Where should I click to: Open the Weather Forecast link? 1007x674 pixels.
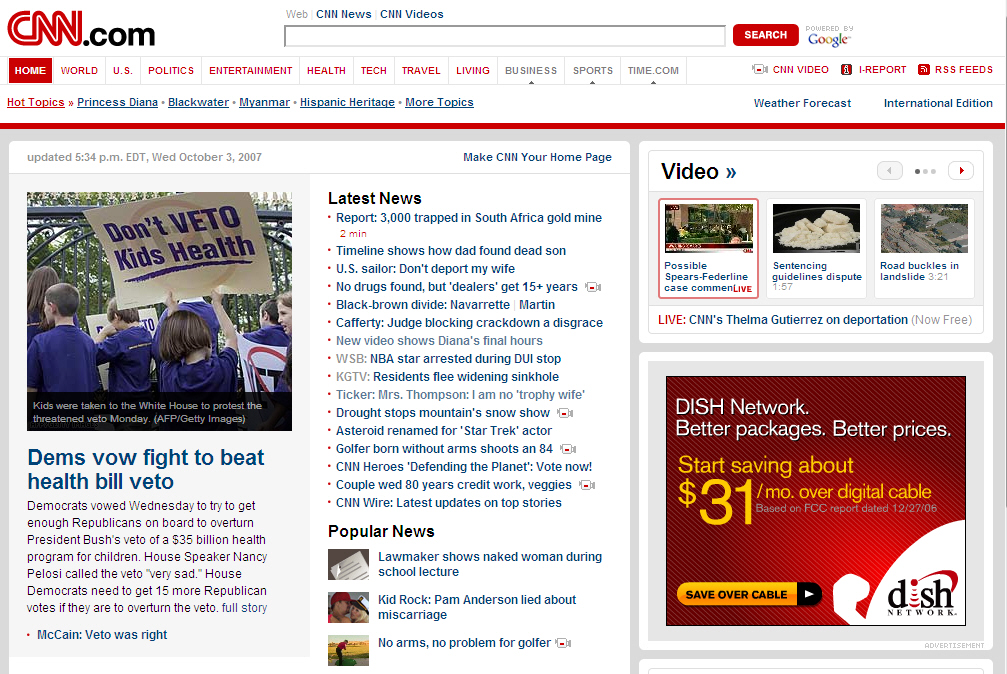pos(802,103)
